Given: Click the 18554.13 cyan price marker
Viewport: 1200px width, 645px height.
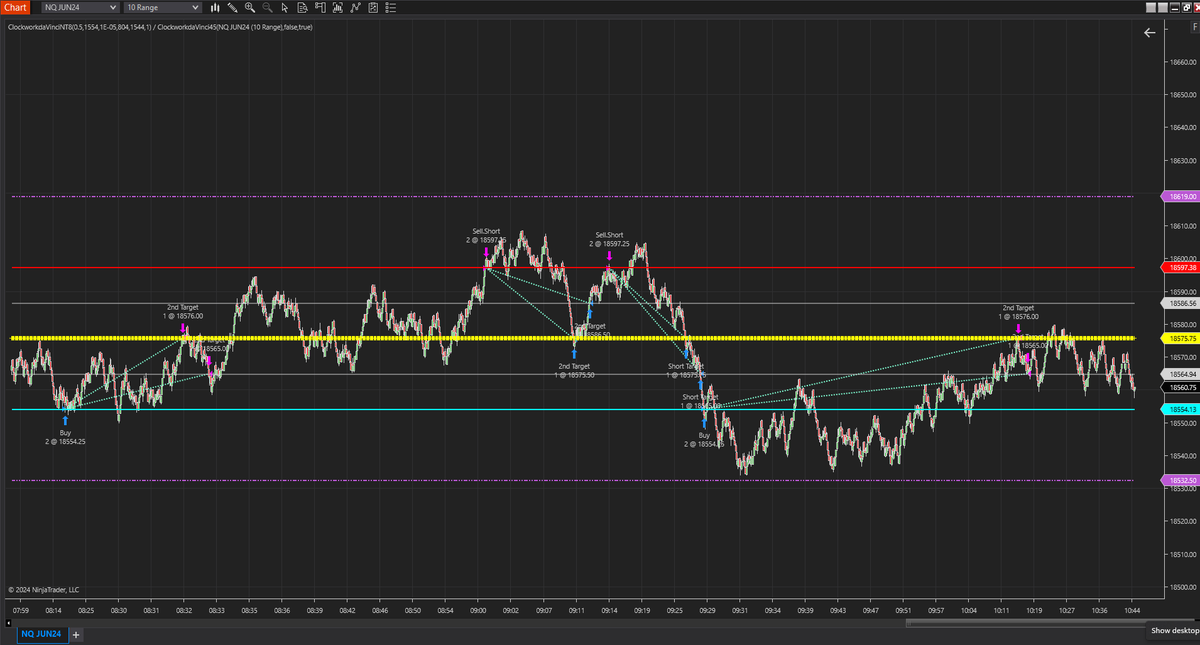Looking at the screenshot, I should click(1181, 410).
